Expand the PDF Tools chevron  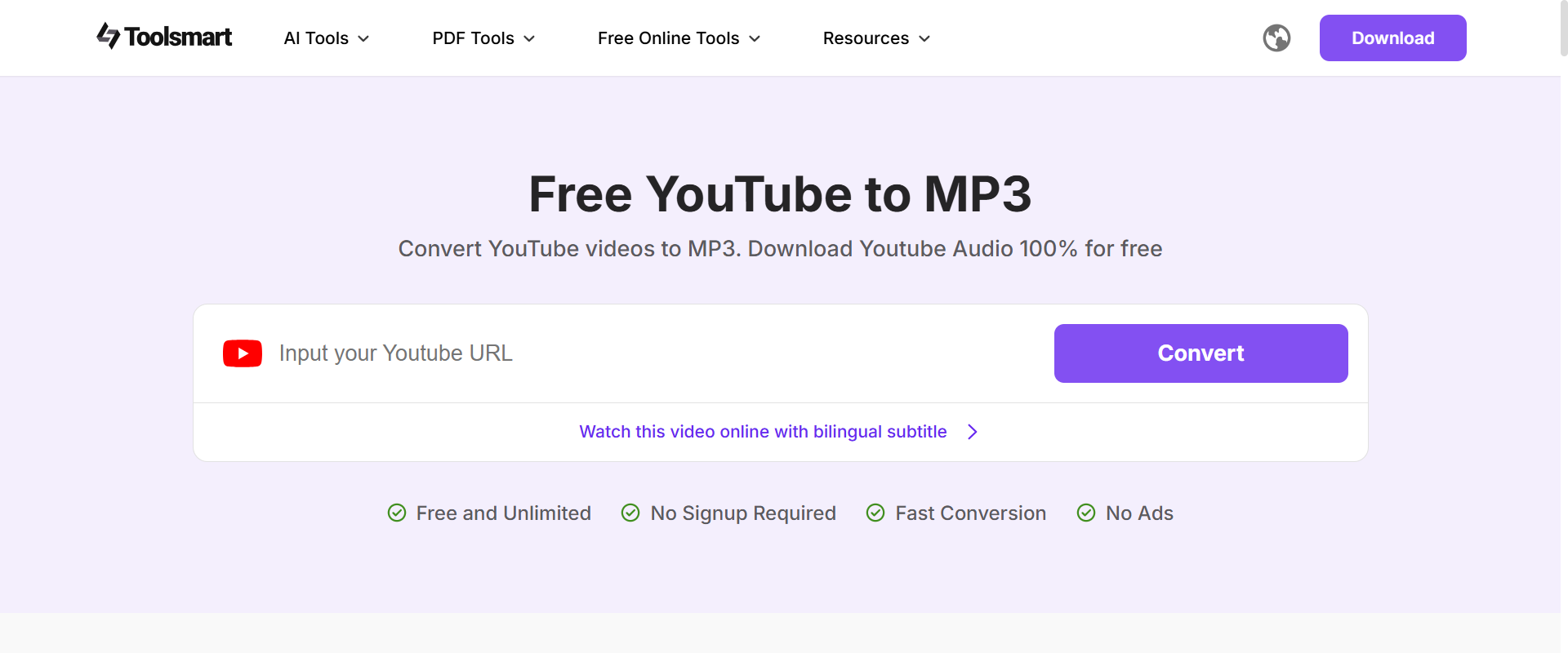coord(529,38)
